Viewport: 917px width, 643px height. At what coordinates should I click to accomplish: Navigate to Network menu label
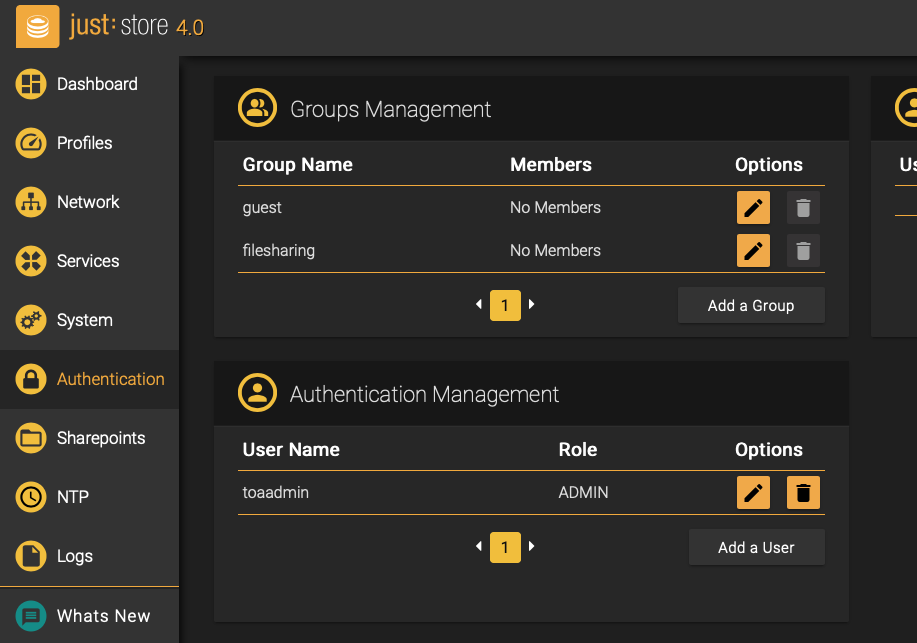click(x=88, y=202)
